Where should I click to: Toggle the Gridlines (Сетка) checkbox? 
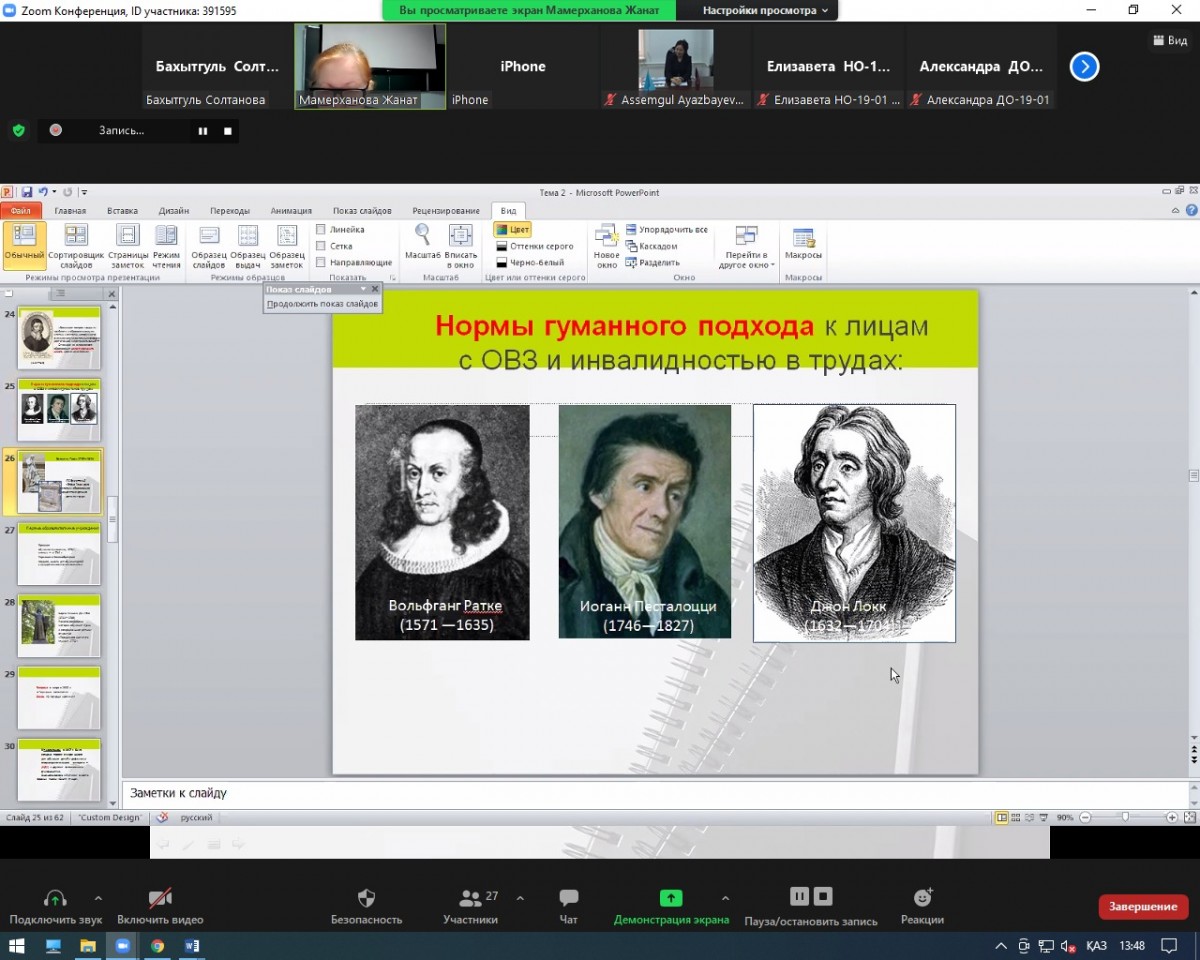[x=321, y=246]
